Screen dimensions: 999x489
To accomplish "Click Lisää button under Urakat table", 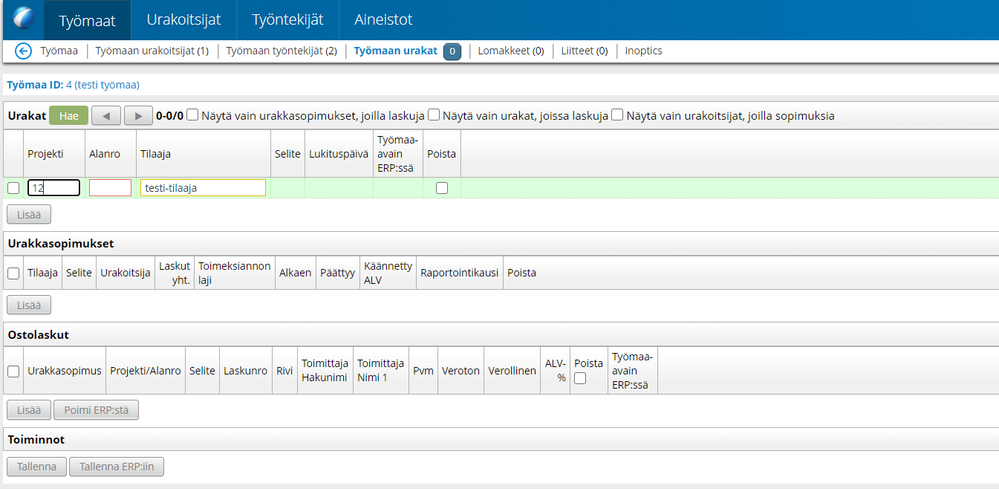I will pyautogui.click(x=29, y=215).
